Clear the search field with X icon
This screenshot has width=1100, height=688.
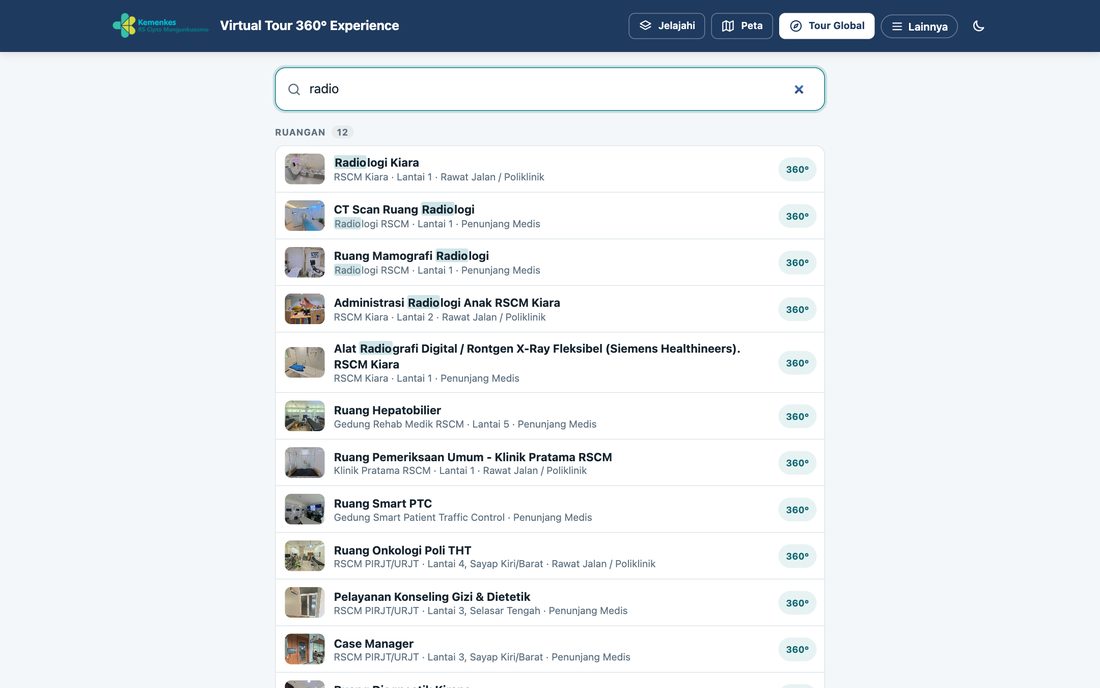coord(798,89)
